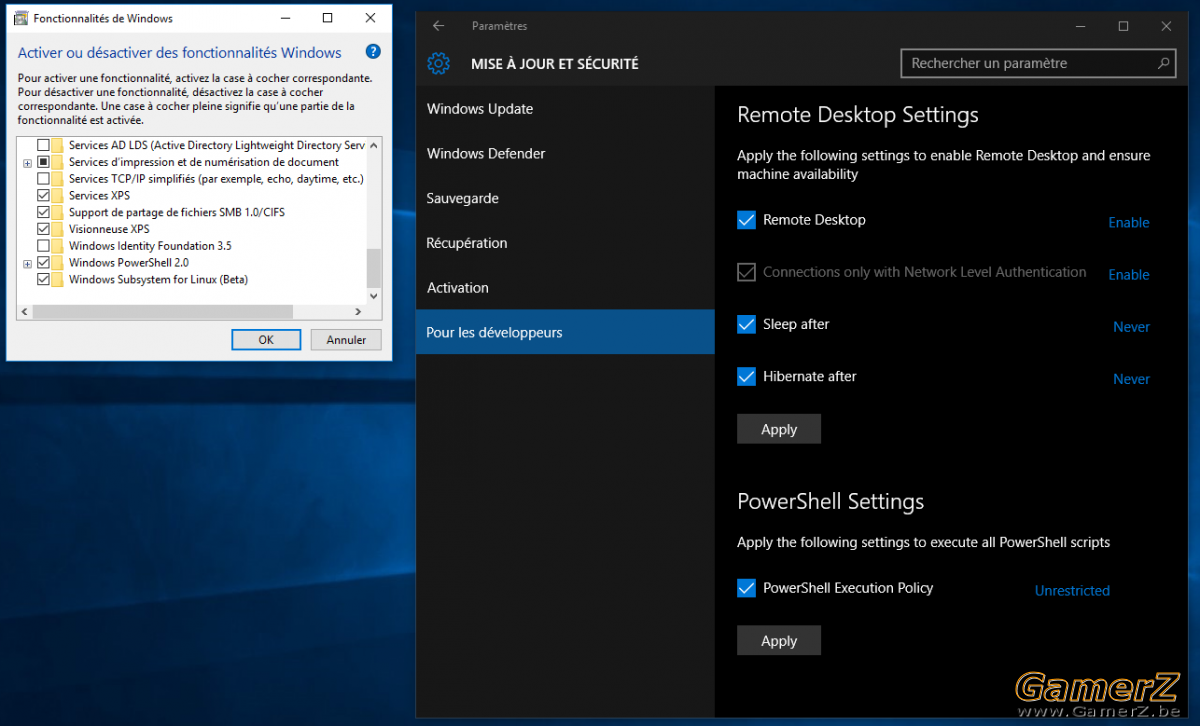The height and width of the screenshot is (726, 1200).
Task: Check the Services AD LDS checkbox
Action: [x=43, y=146]
